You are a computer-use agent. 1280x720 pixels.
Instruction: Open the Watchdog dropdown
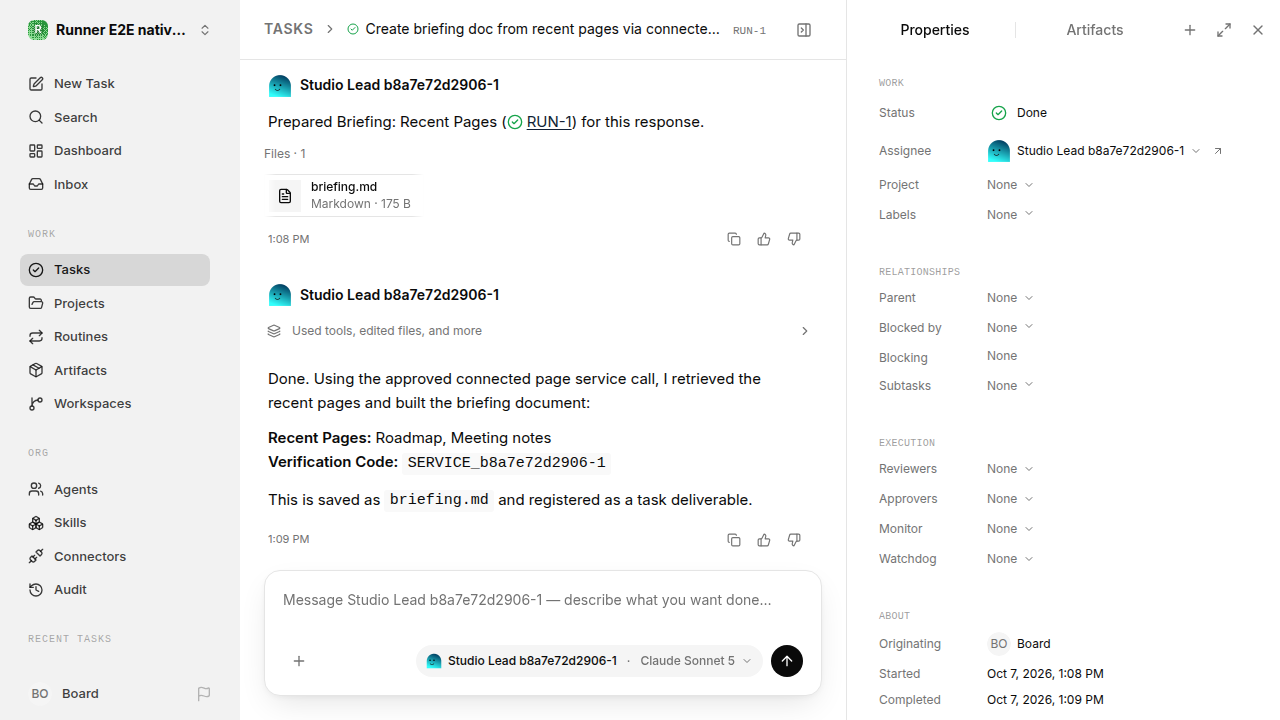pyautogui.click(x=1010, y=559)
